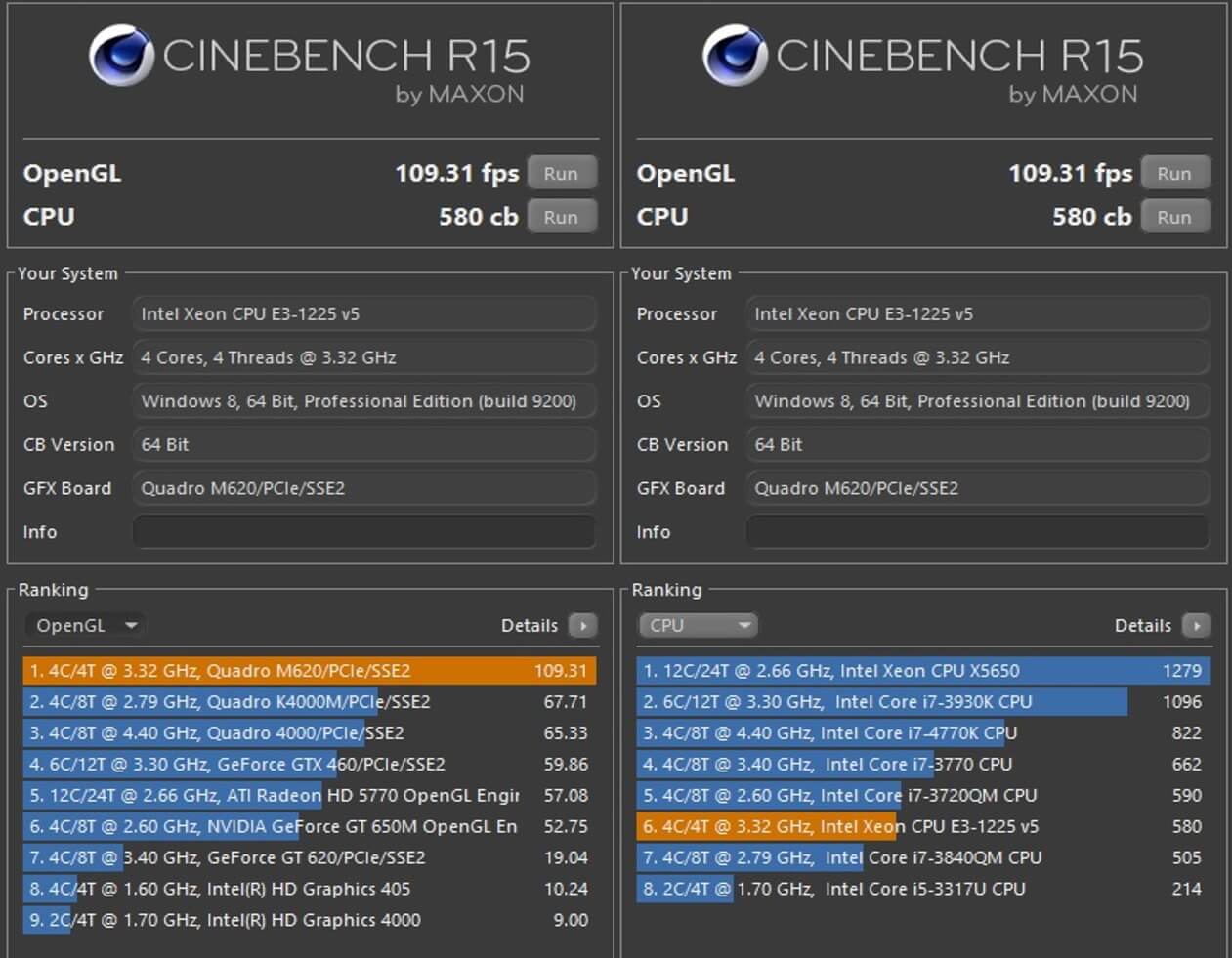
Task: Run the OpenGL test in the left window
Action: 561,173
